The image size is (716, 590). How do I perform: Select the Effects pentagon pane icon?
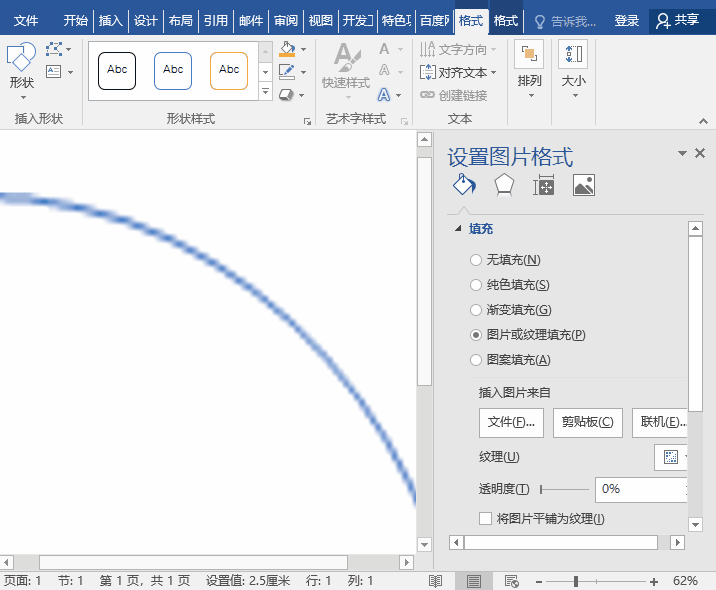[x=504, y=185]
